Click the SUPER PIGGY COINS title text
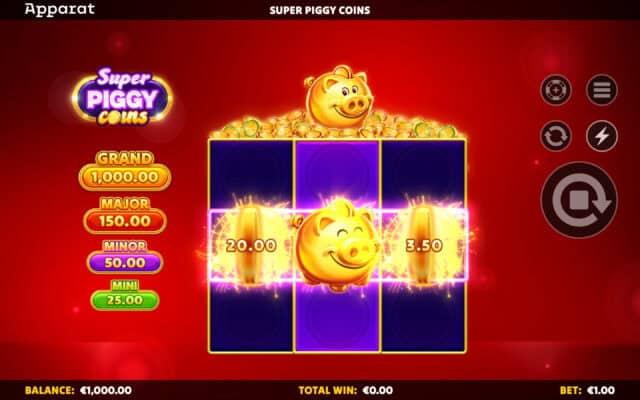 point(320,10)
